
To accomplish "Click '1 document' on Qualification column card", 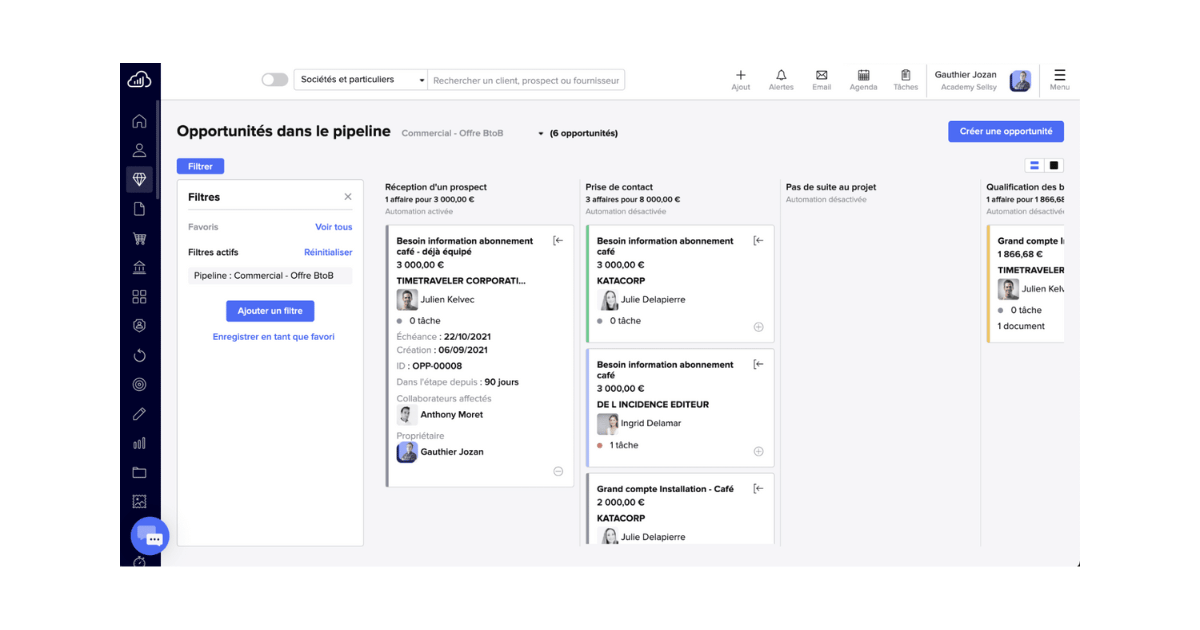I will pos(1021,326).
